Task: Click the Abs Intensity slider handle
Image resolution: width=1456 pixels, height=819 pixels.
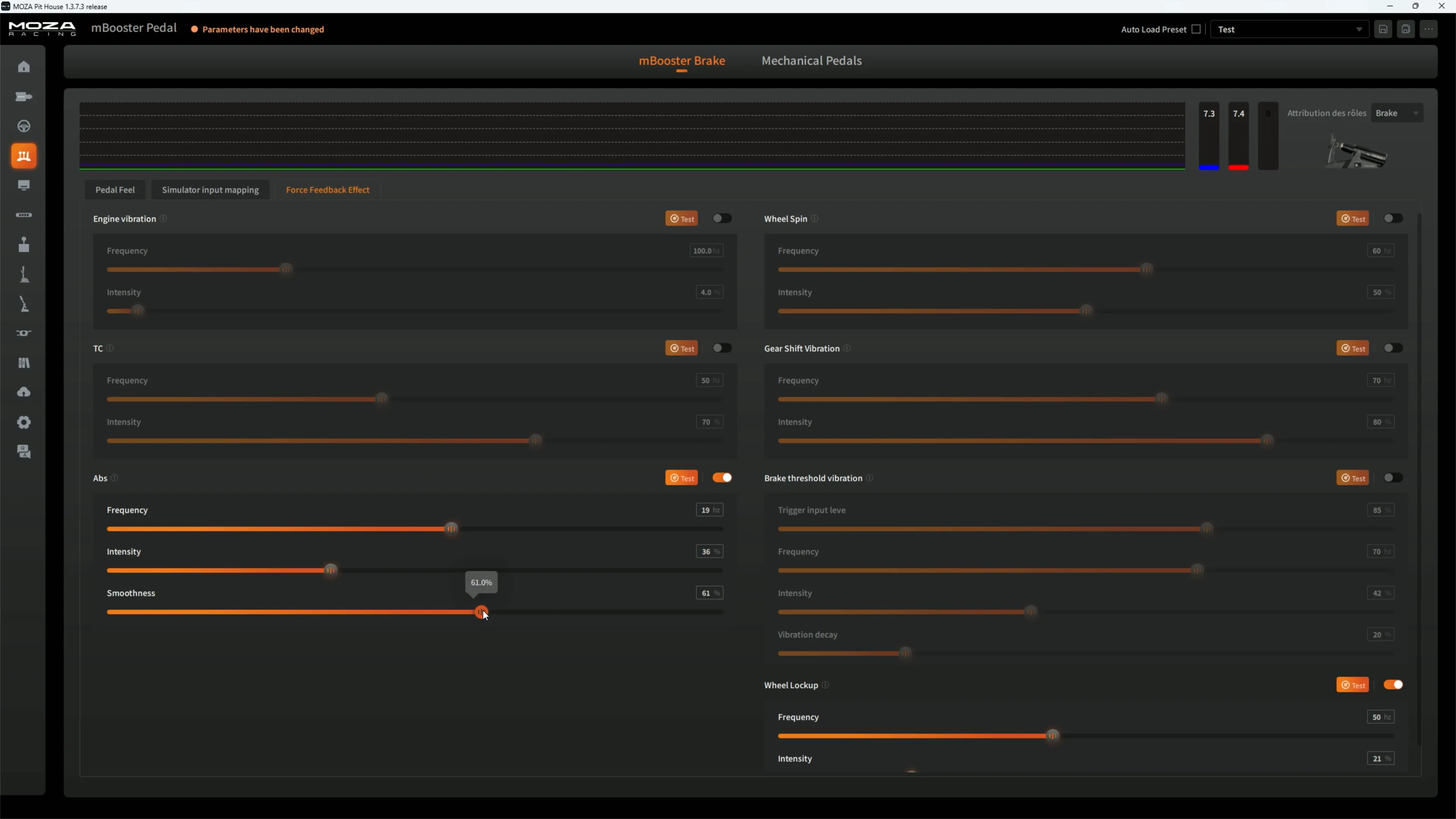Action: coord(331,570)
